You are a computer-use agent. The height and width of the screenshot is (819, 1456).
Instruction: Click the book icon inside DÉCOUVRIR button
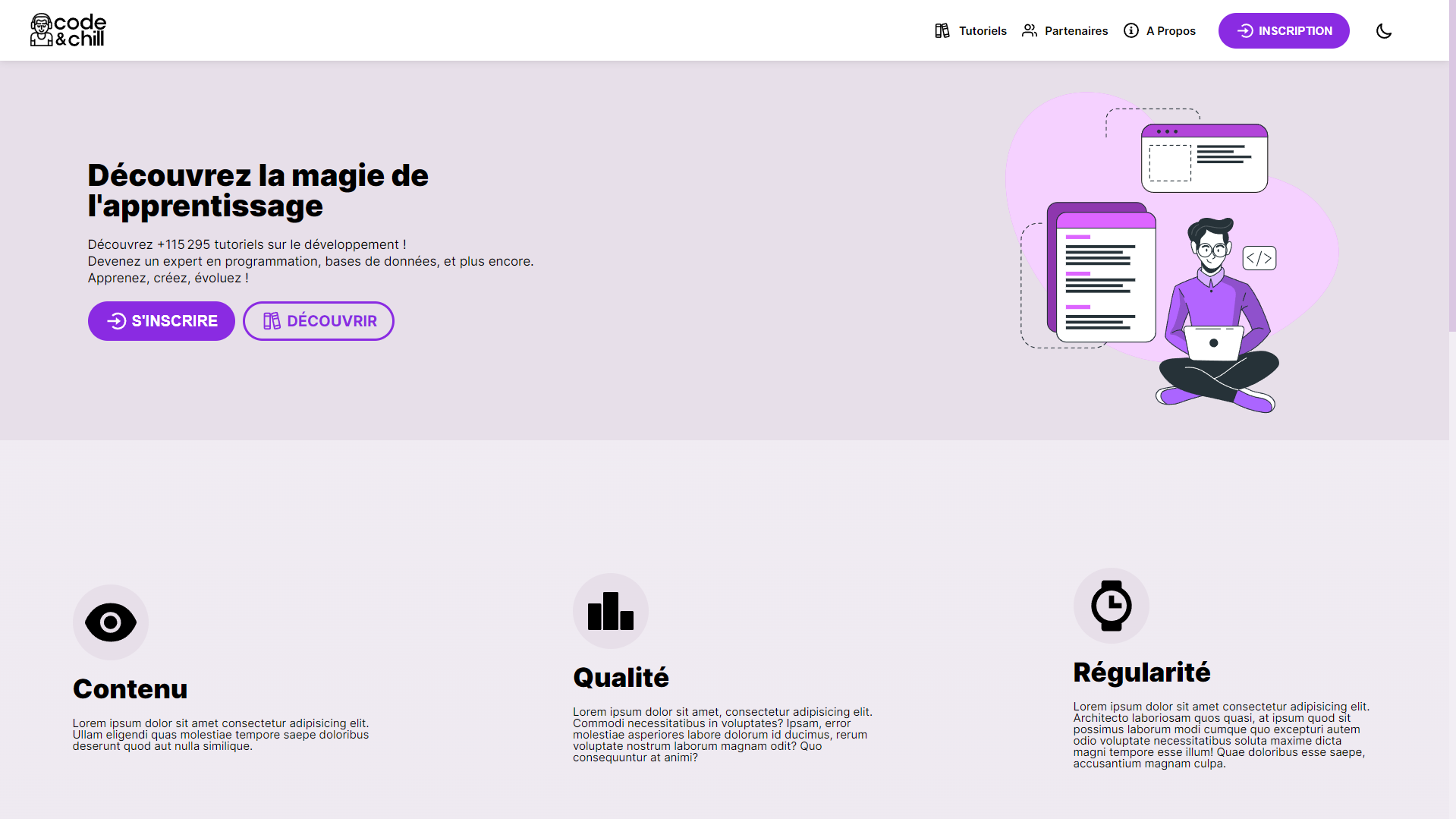tap(271, 321)
